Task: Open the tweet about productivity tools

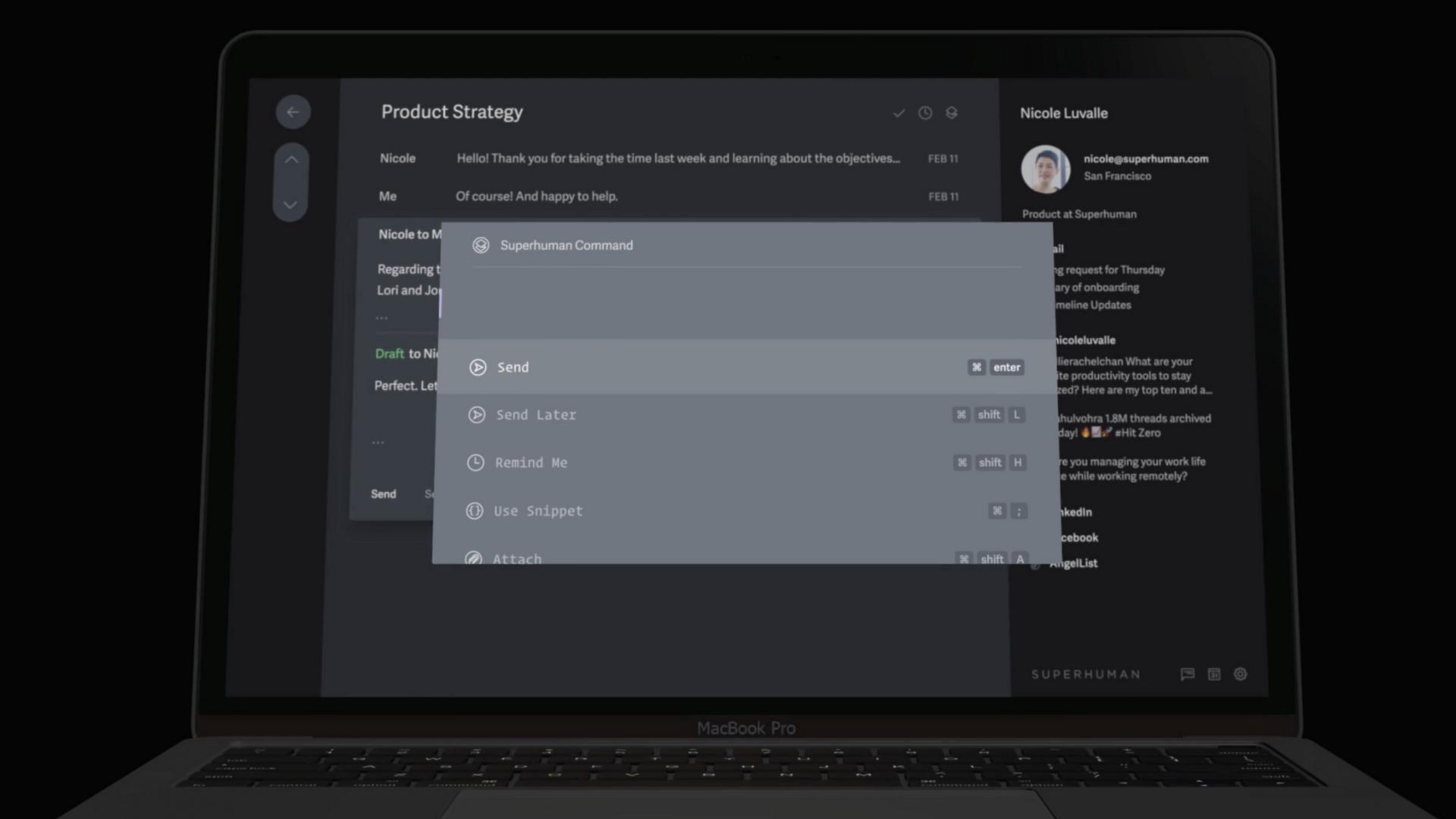Action: (x=1134, y=375)
